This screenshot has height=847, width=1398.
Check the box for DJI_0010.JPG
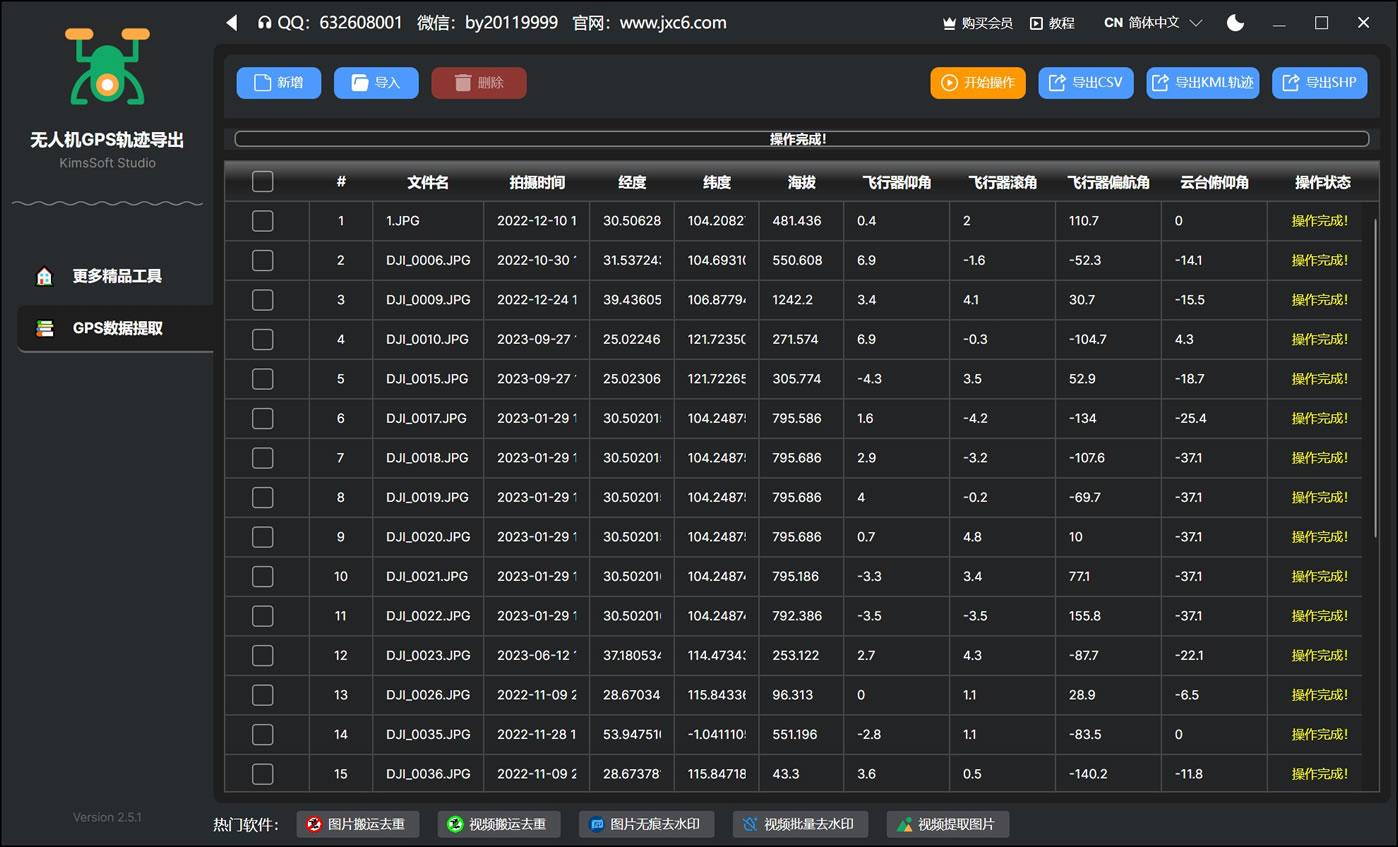pos(262,339)
